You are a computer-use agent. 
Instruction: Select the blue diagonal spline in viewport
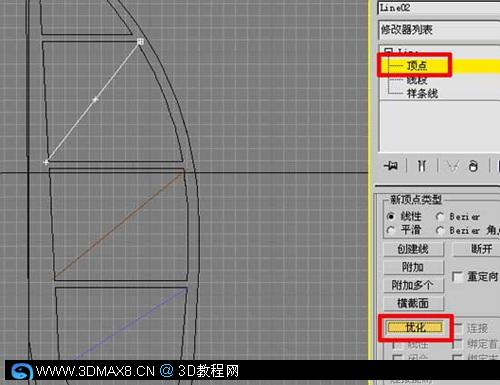coord(130,323)
